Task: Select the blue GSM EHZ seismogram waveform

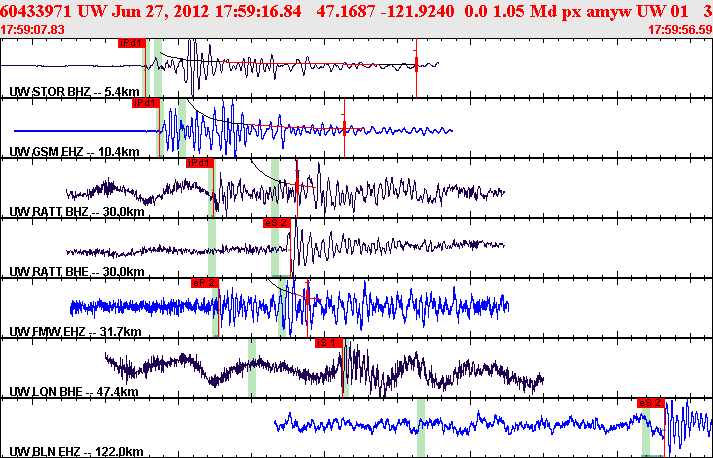Action: (x=233, y=128)
